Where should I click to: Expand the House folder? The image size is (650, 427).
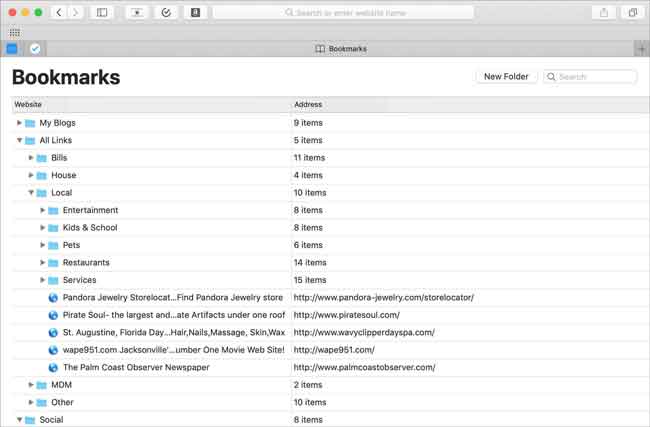(x=31, y=175)
